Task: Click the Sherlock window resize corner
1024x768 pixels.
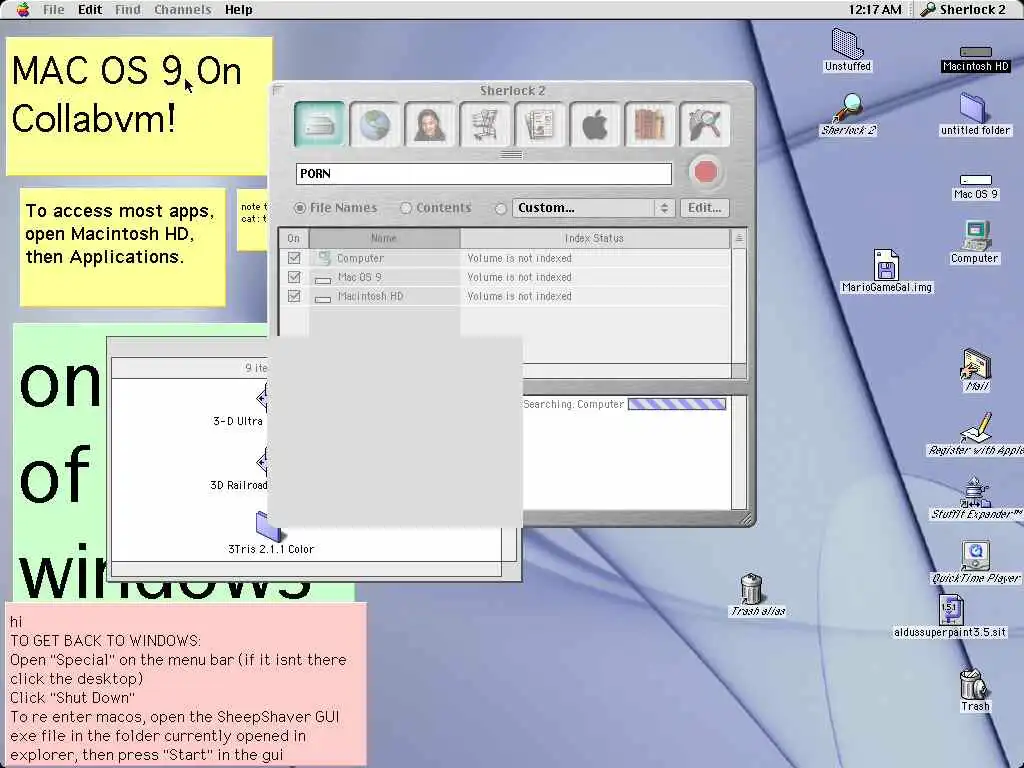Action: tap(746, 519)
